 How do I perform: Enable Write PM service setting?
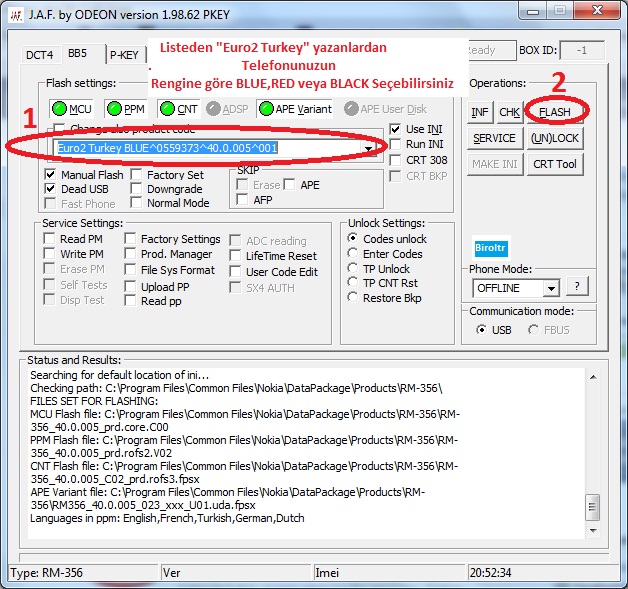(49, 254)
